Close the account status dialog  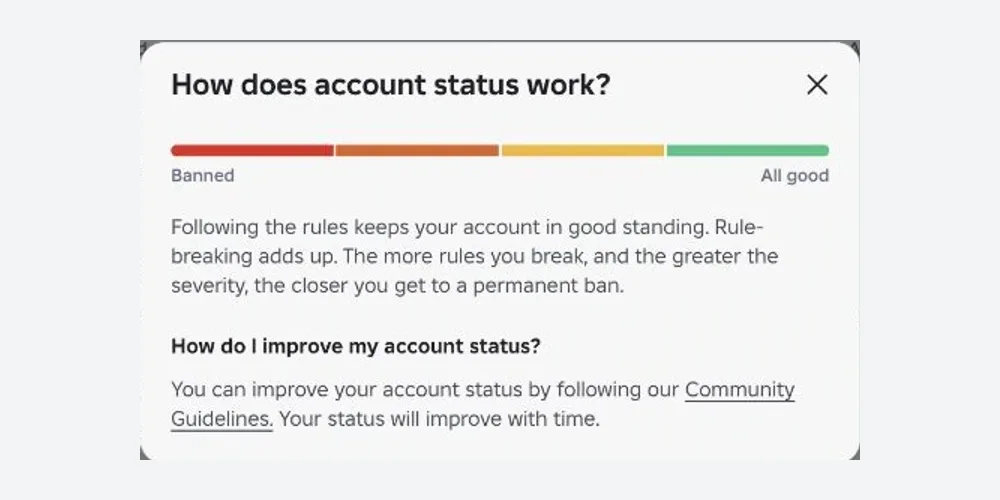[x=817, y=84]
